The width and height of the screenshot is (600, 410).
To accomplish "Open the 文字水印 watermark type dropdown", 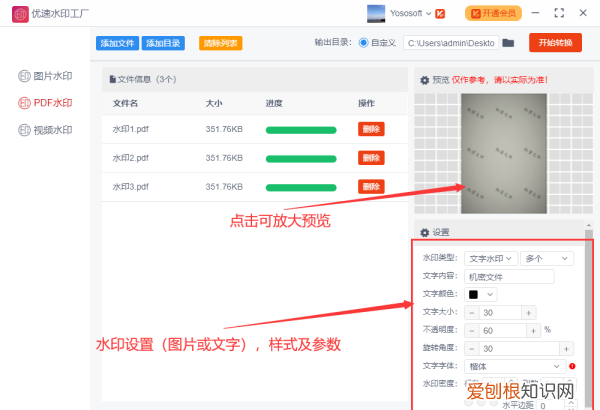I will click(x=491, y=258).
